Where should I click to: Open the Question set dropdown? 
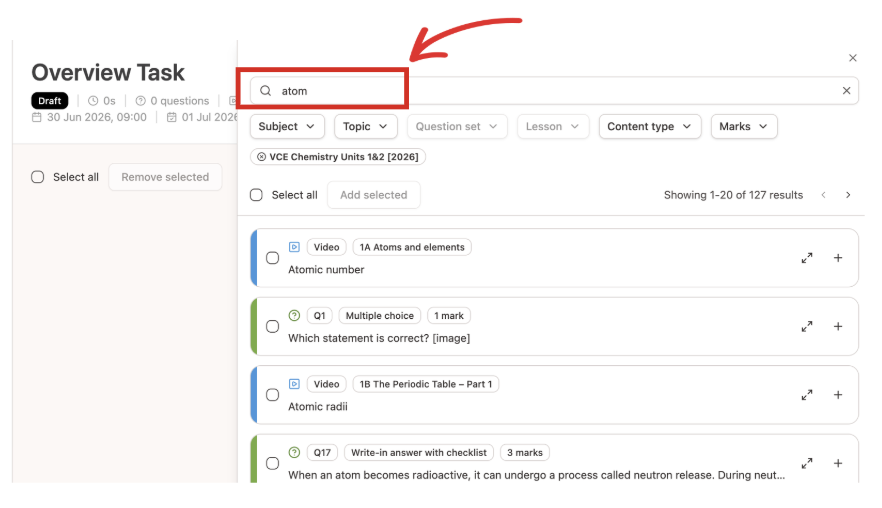click(457, 127)
